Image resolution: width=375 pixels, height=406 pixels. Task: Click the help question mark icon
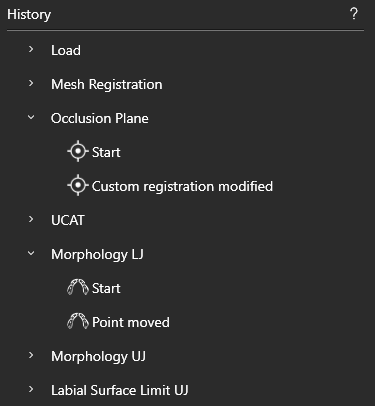tap(354, 14)
